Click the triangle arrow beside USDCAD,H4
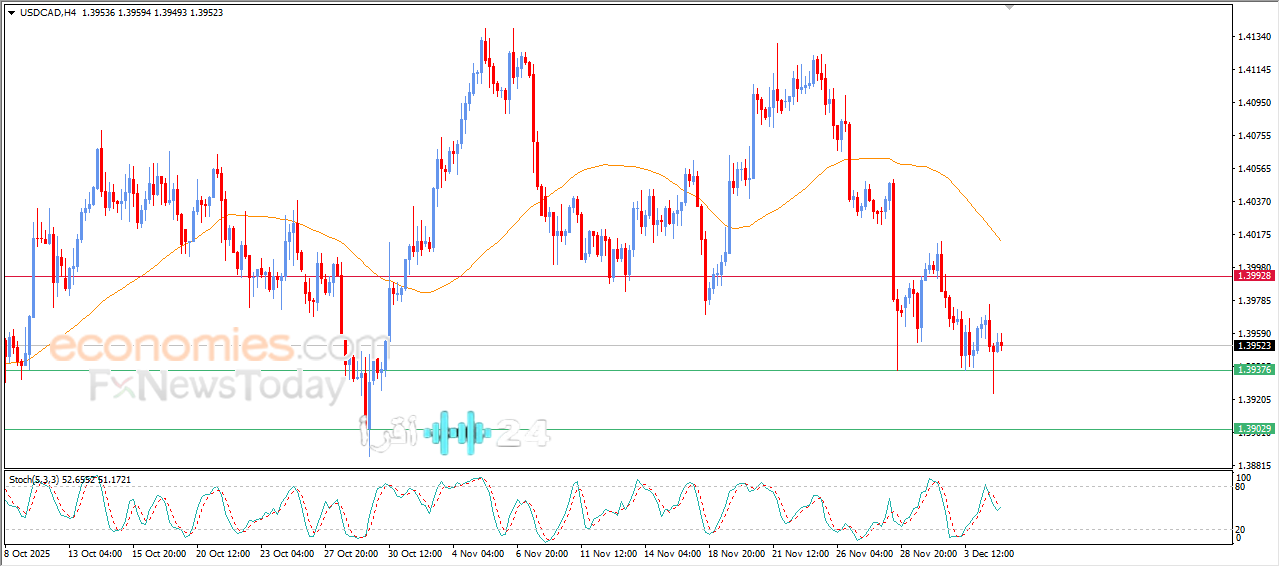The image size is (1280, 567). click(x=11, y=13)
